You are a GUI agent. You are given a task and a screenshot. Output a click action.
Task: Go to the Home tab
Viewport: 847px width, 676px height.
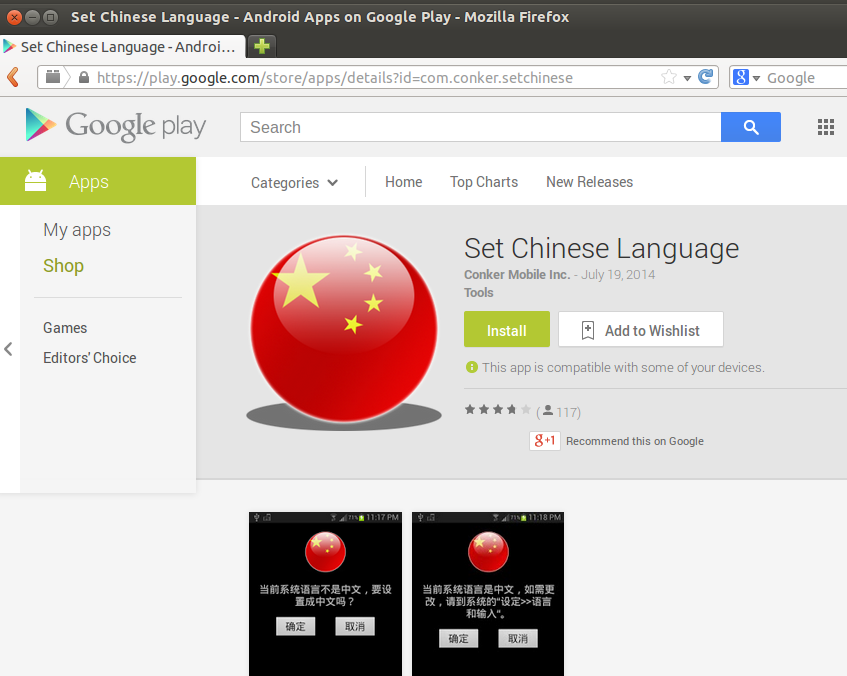(x=404, y=182)
